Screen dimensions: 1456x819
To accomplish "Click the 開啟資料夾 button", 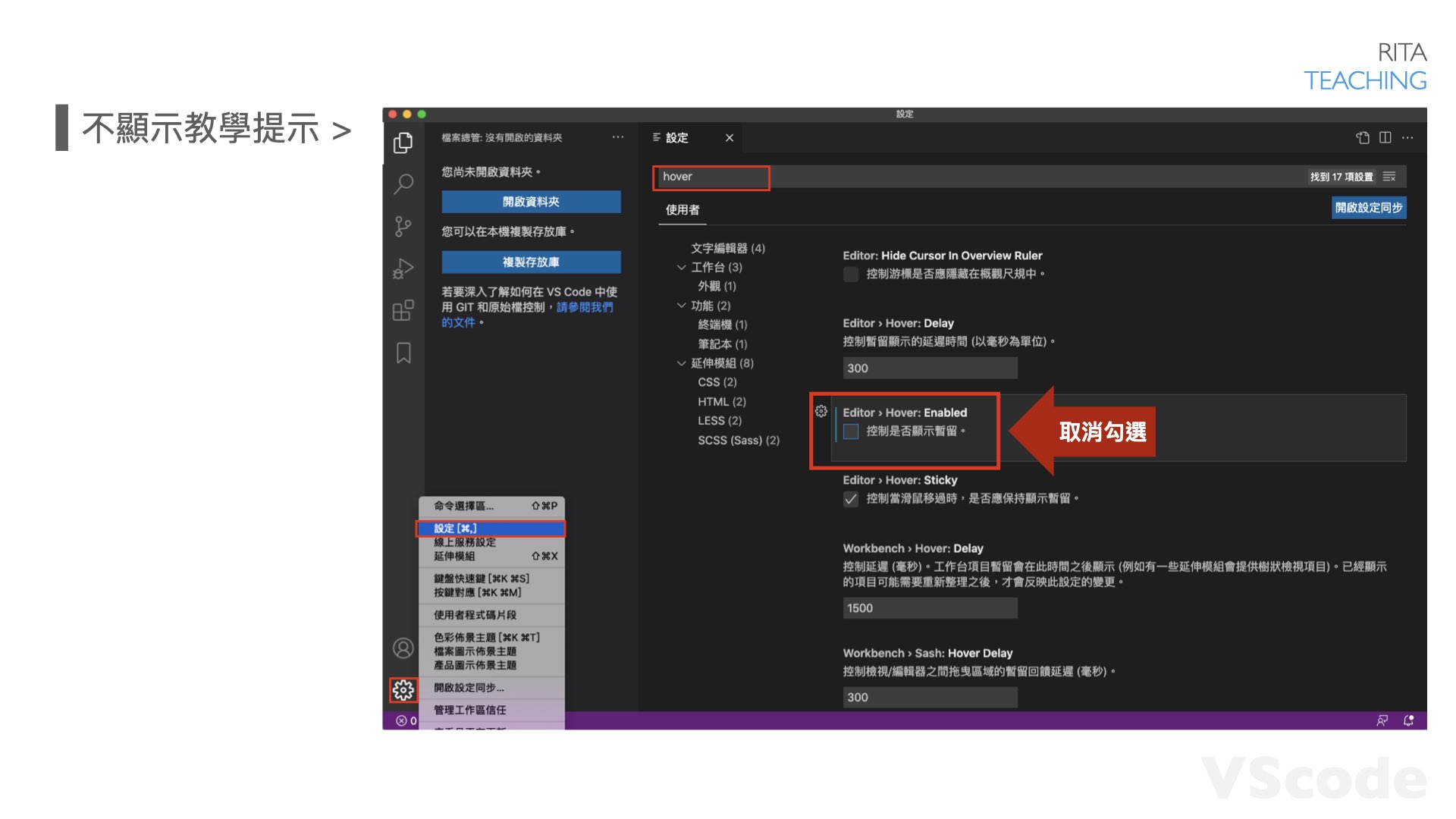I will [x=530, y=202].
